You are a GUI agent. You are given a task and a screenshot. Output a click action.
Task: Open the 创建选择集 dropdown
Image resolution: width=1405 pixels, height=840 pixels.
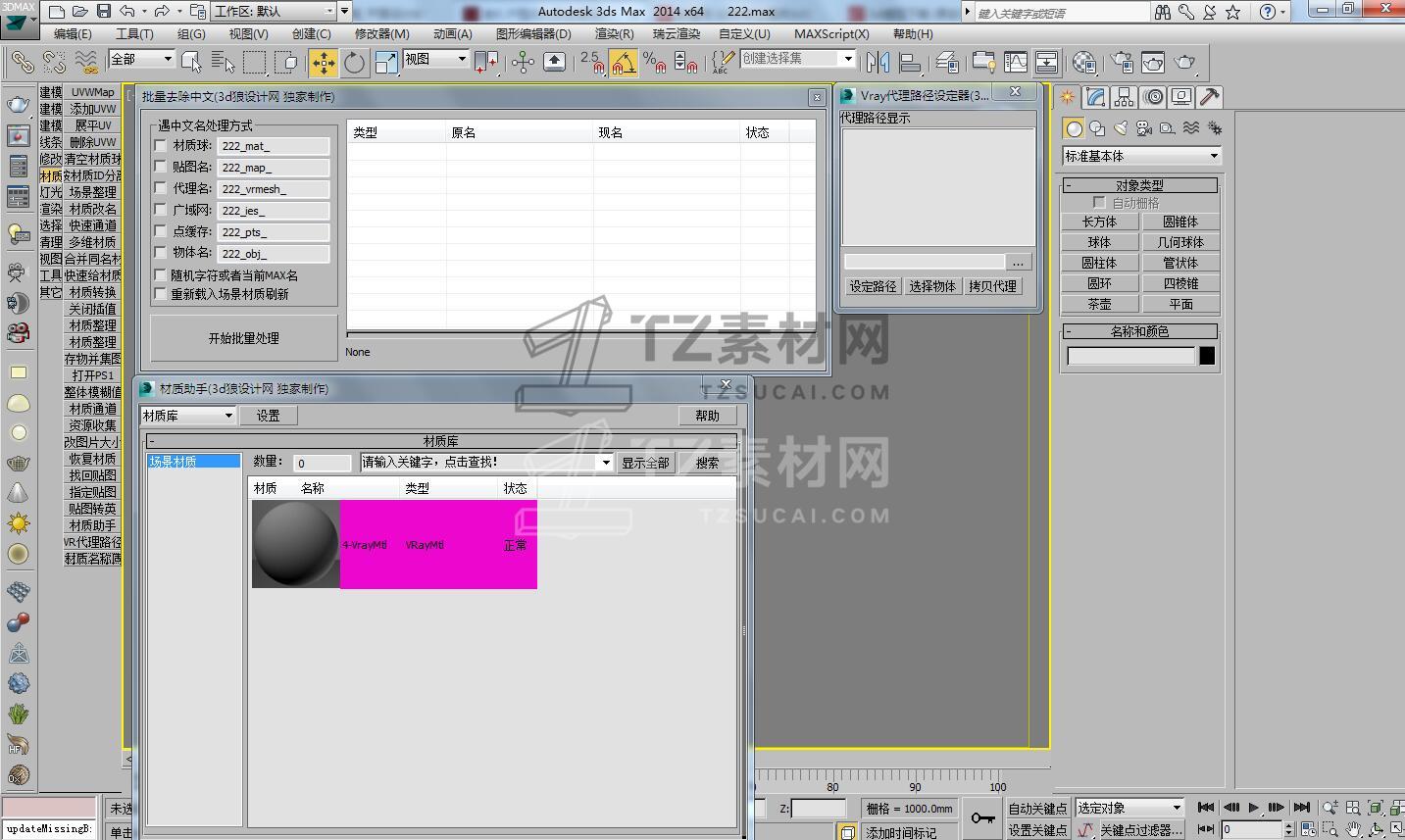(798, 59)
